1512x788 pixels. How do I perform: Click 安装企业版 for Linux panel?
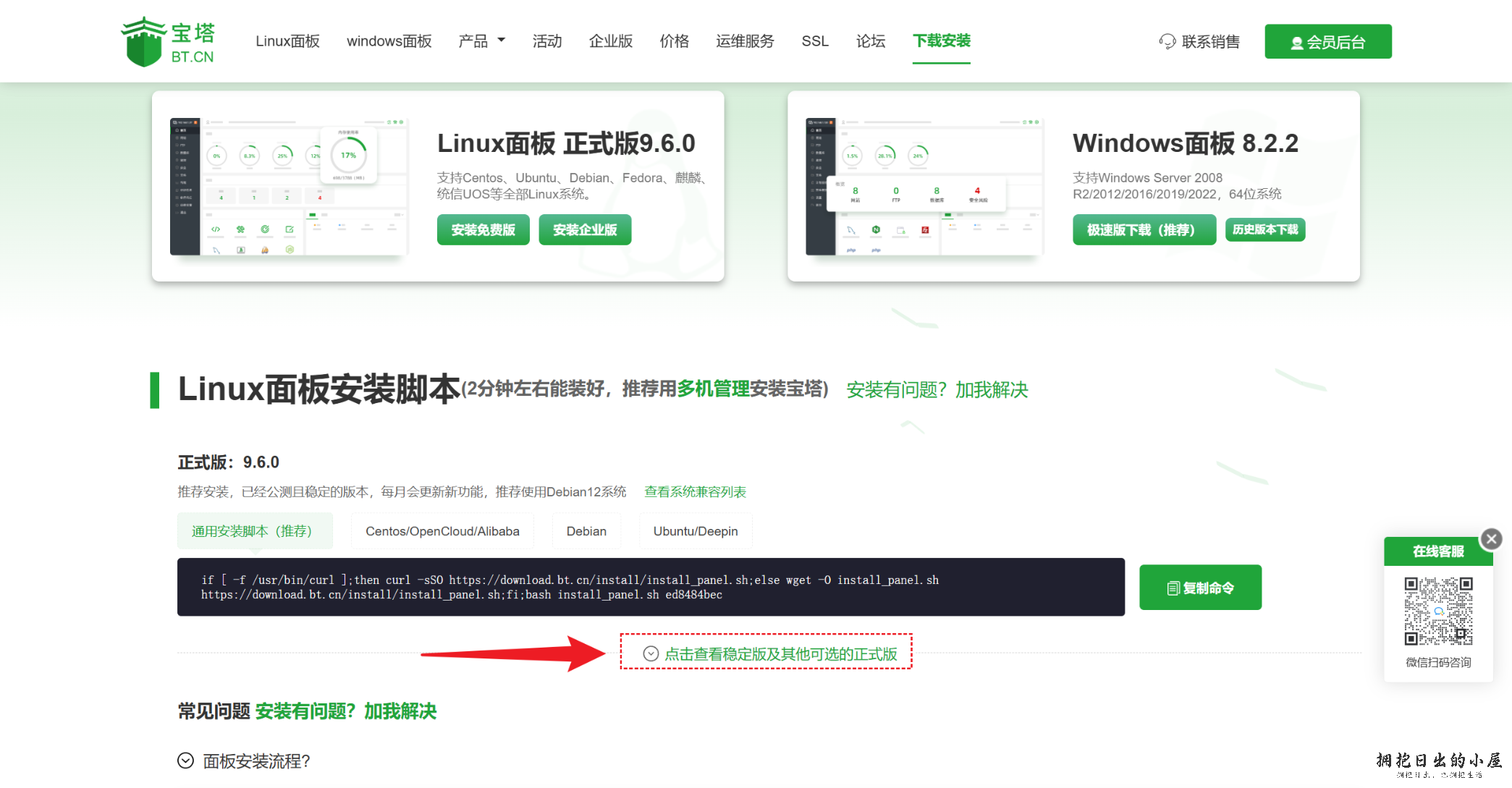point(585,230)
